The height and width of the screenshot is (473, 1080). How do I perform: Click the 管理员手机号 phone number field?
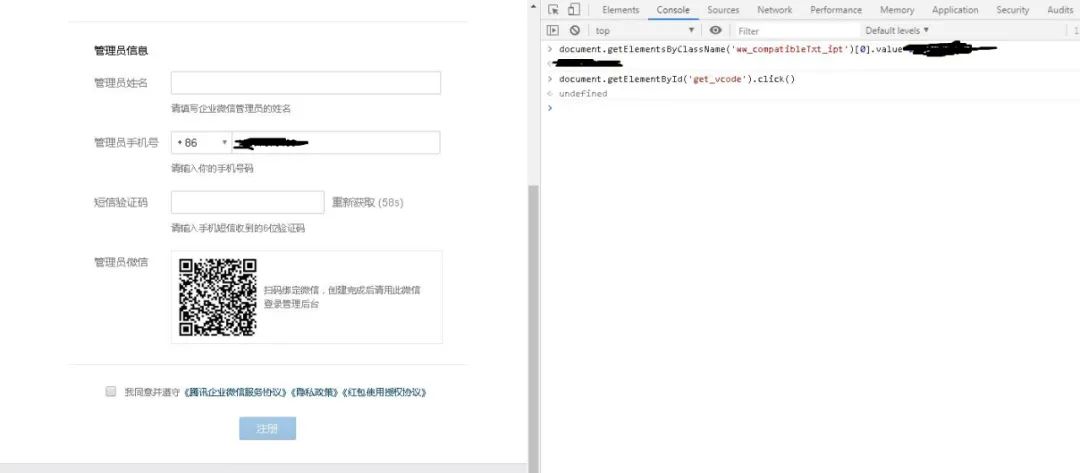[336, 143]
